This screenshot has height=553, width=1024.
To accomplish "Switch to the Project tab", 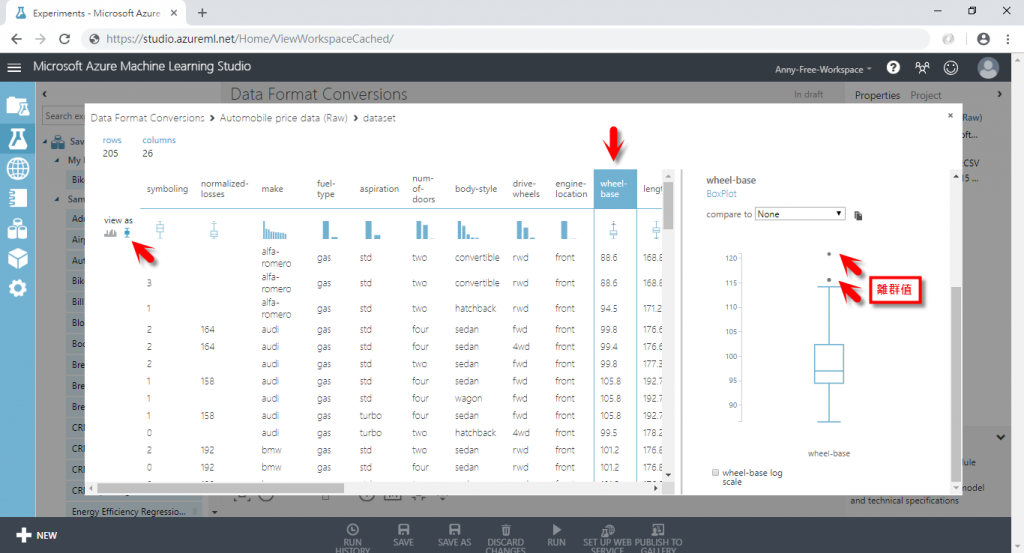I will tap(925, 95).
